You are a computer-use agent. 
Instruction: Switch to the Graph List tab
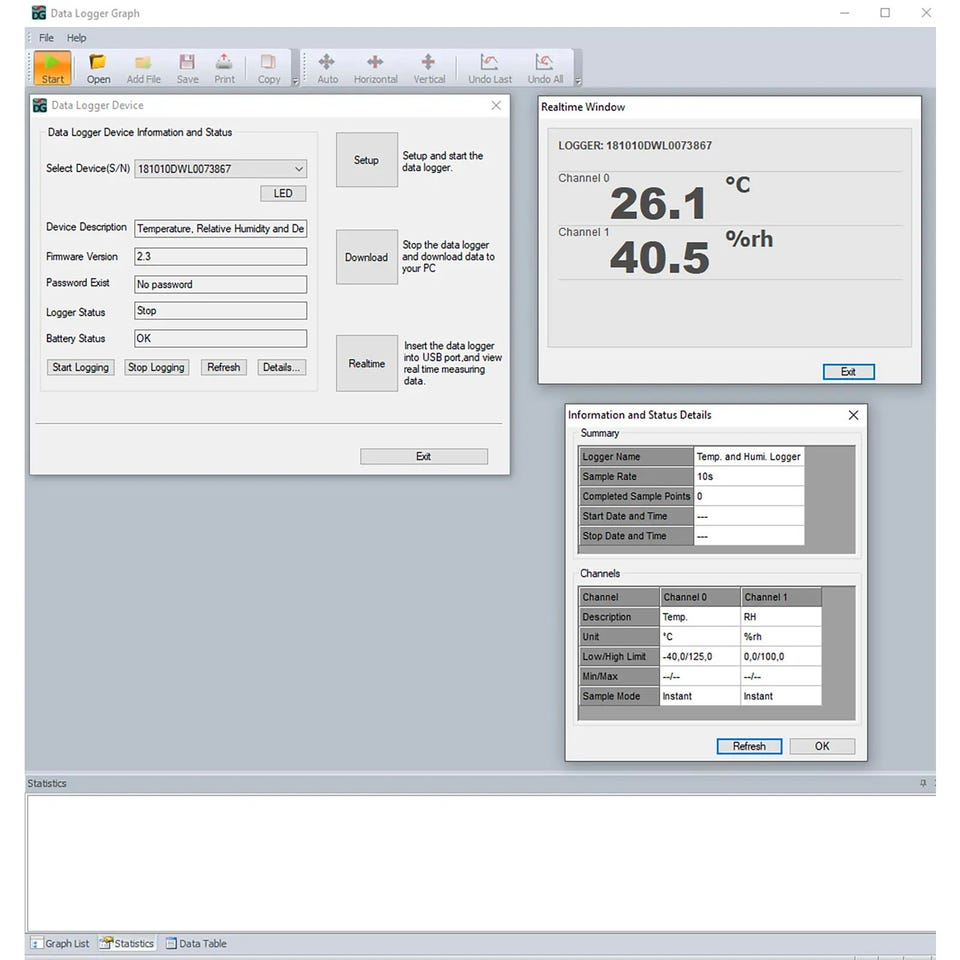61,943
